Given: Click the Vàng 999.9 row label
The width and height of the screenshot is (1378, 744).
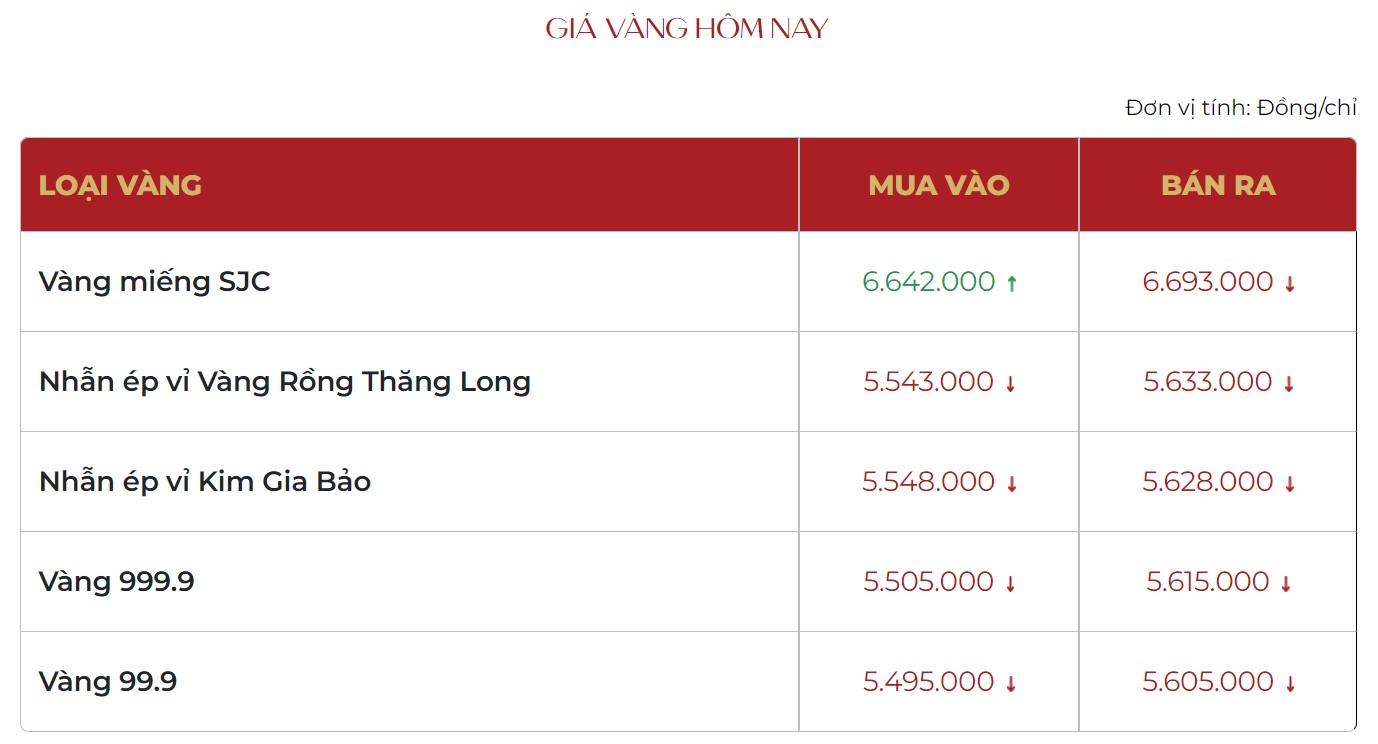Looking at the screenshot, I should coord(117,582).
